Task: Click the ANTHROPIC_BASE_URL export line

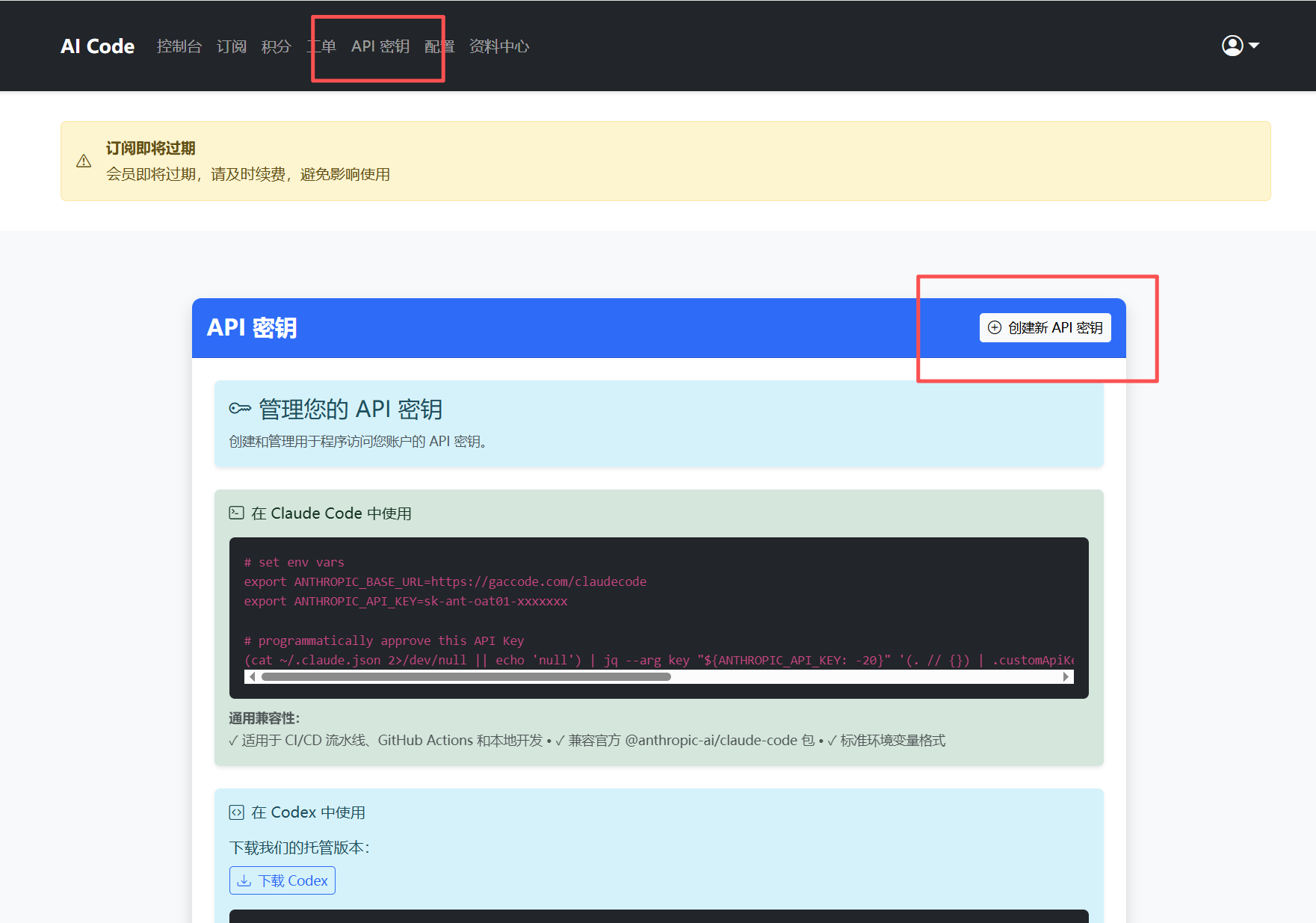Action: coord(445,581)
